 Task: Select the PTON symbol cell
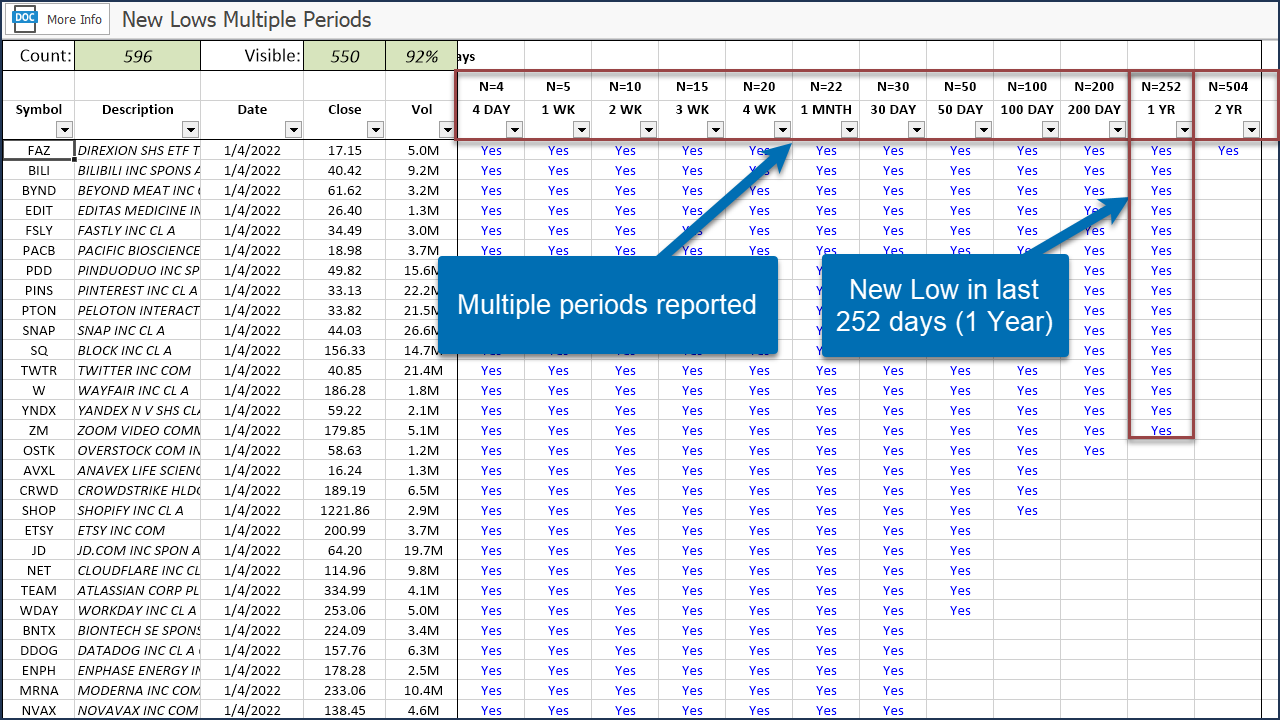pyautogui.click(x=39, y=310)
